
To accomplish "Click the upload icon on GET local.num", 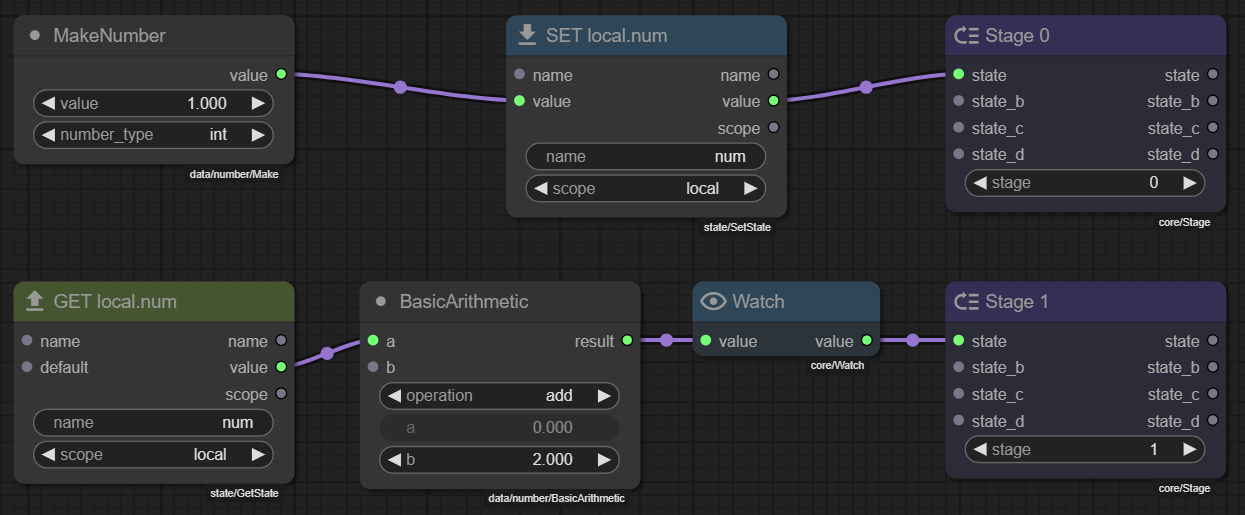I will tap(35, 301).
